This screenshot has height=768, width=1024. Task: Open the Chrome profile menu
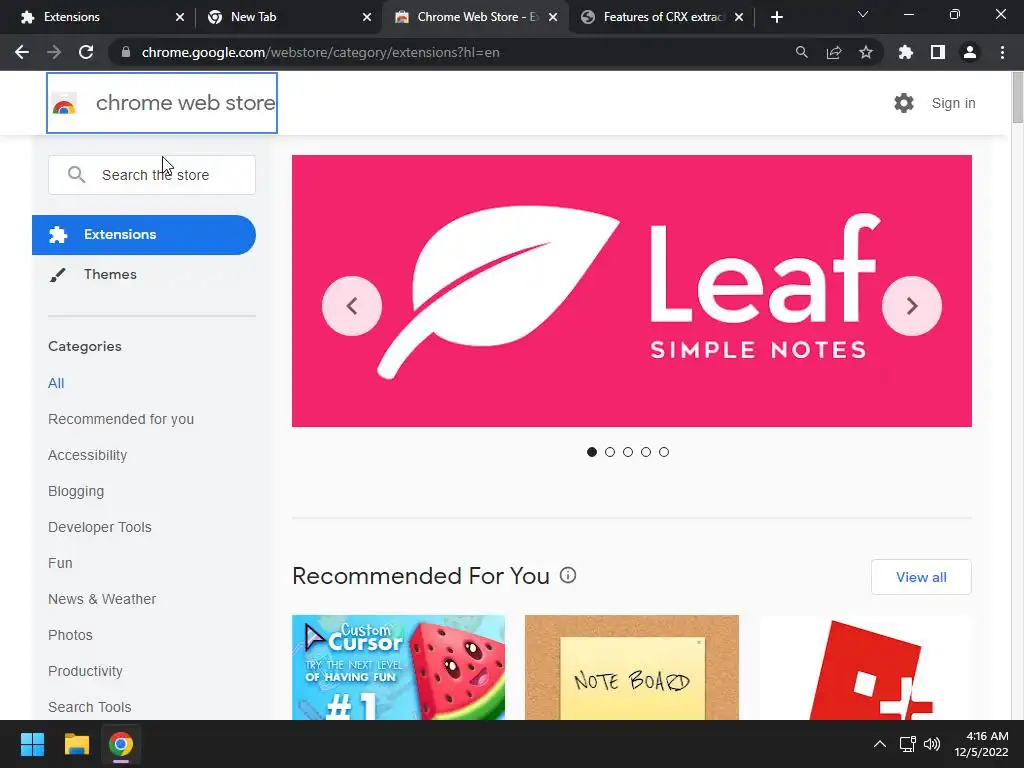point(970,52)
